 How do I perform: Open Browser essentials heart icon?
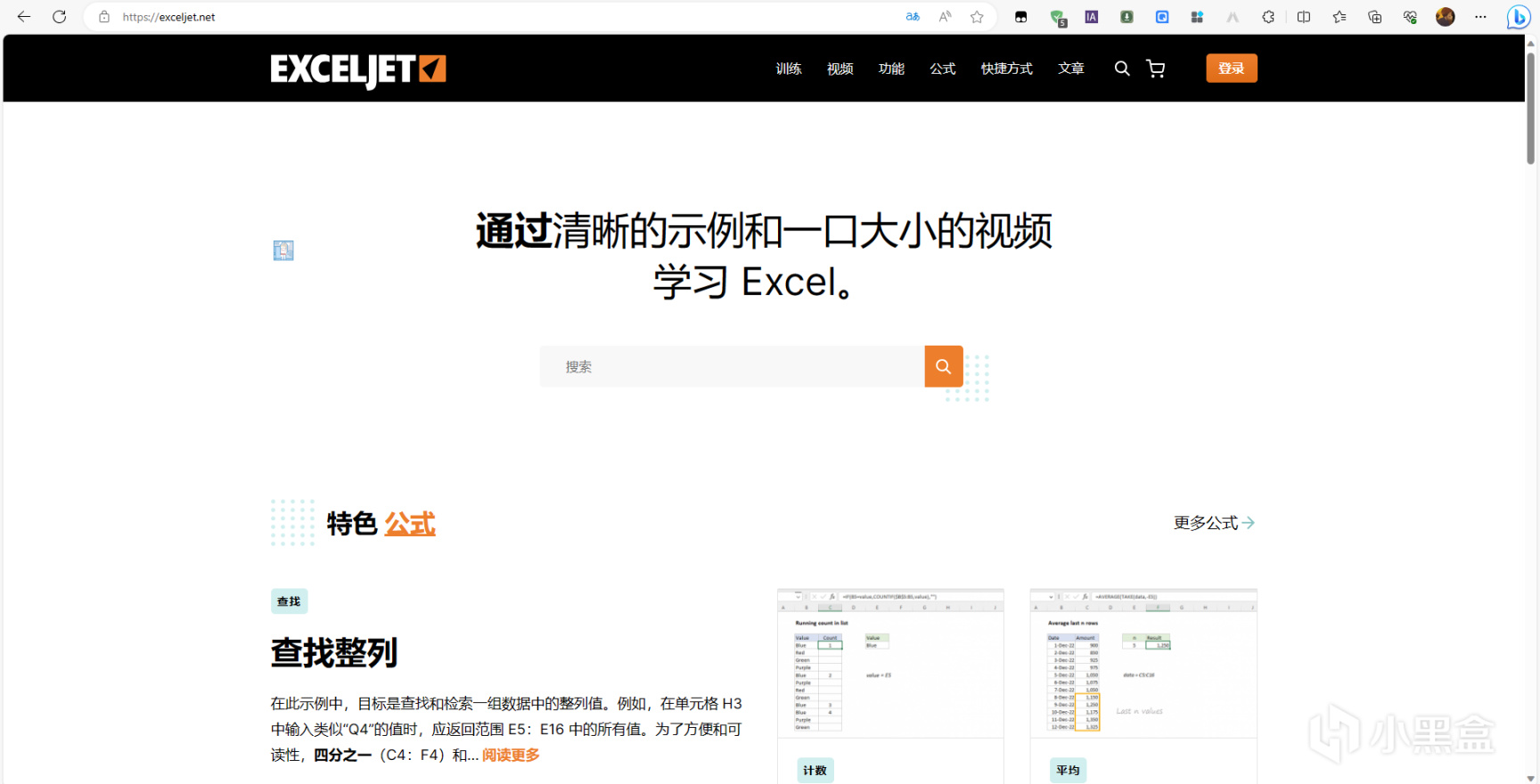tap(1410, 17)
